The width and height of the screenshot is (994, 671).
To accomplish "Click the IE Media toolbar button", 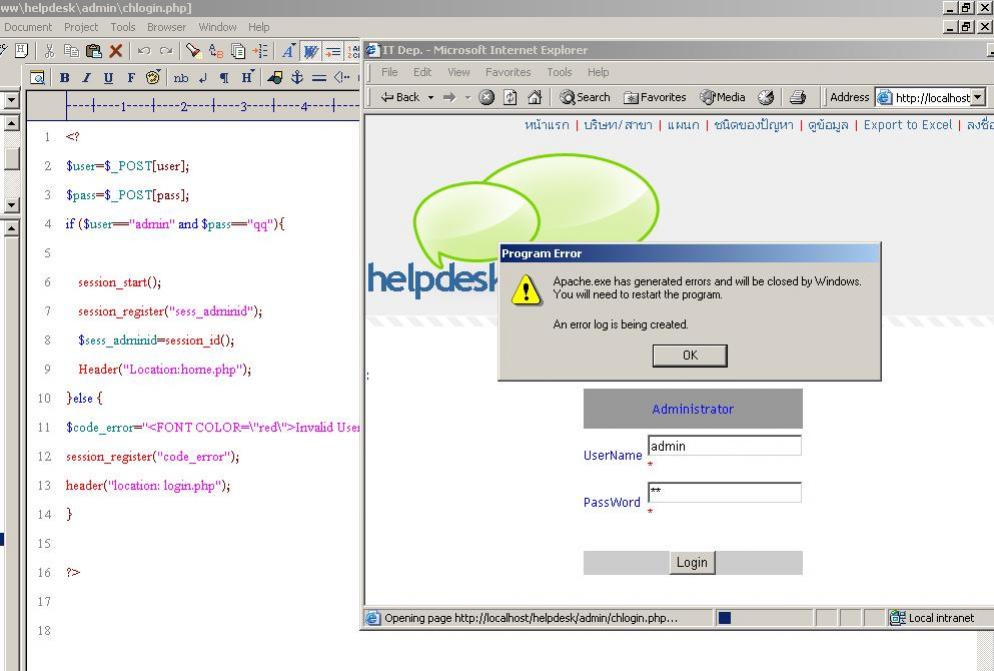I will pos(722,97).
